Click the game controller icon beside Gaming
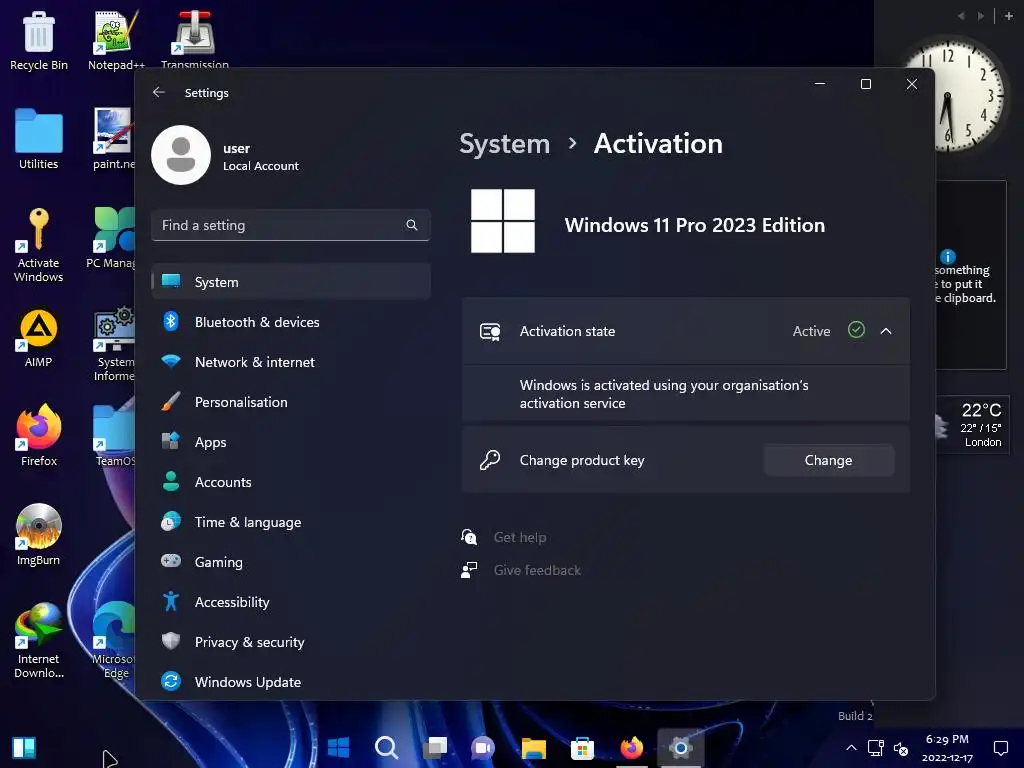 point(171,561)
